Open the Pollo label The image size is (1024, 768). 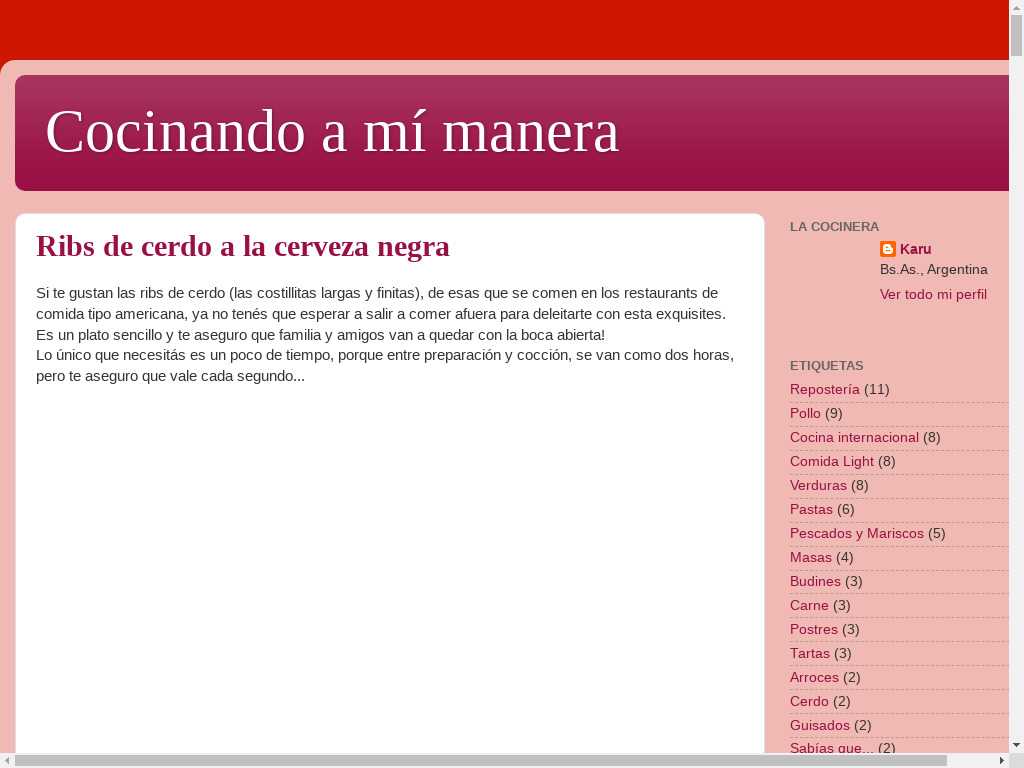coord(805,413)
